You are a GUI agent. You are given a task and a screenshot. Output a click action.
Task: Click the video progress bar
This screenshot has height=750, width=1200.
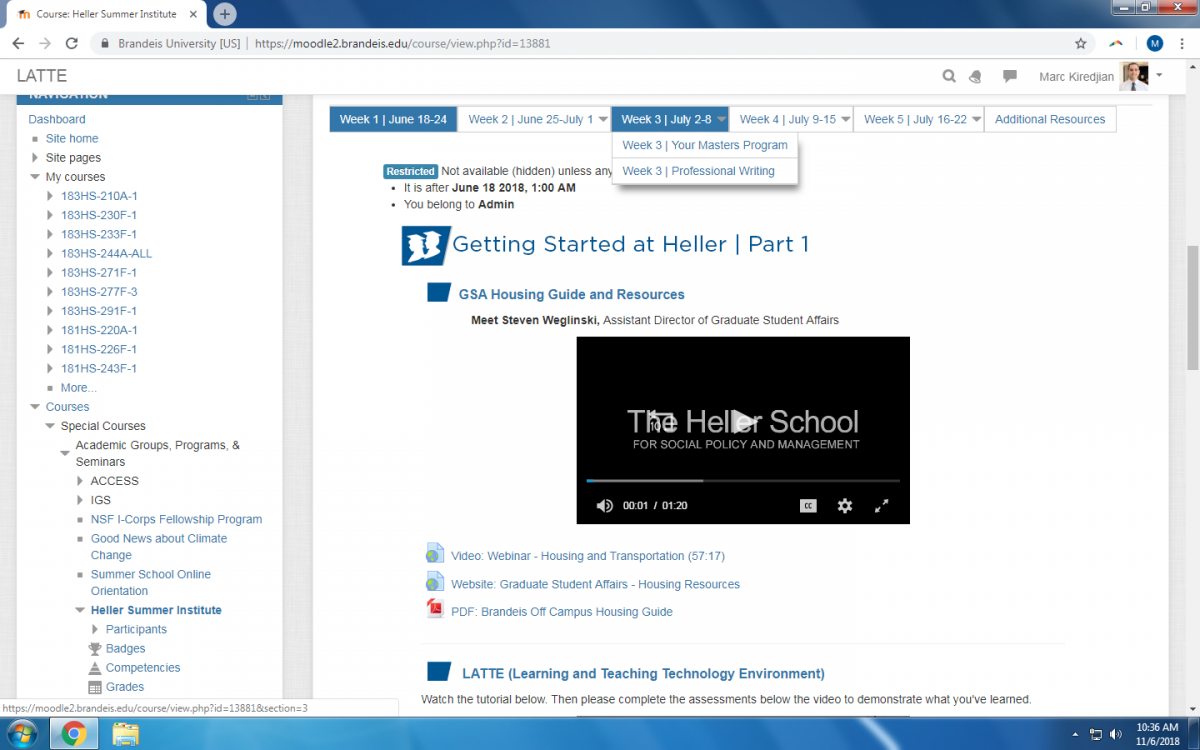pos(743,481)
